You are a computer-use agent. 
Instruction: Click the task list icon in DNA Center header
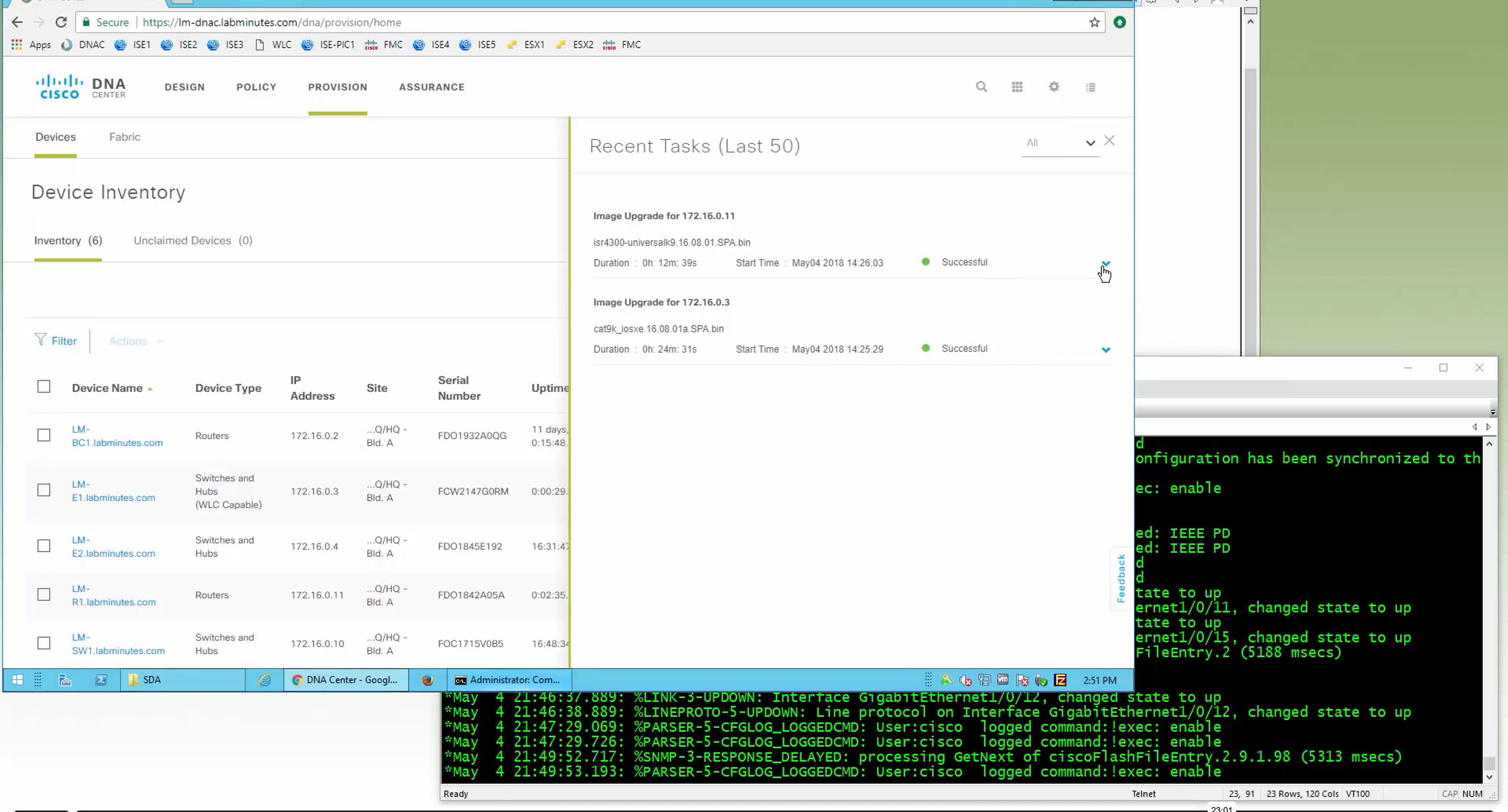(x=1090, y=87)
